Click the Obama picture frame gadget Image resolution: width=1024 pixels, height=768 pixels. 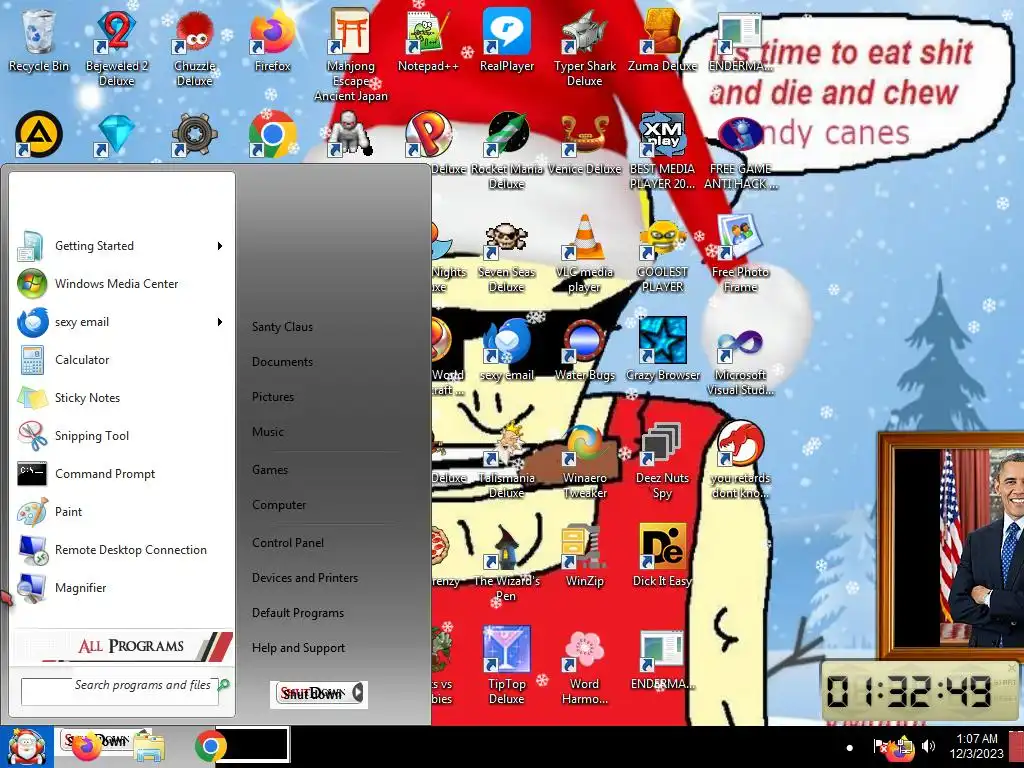[952, 546]
